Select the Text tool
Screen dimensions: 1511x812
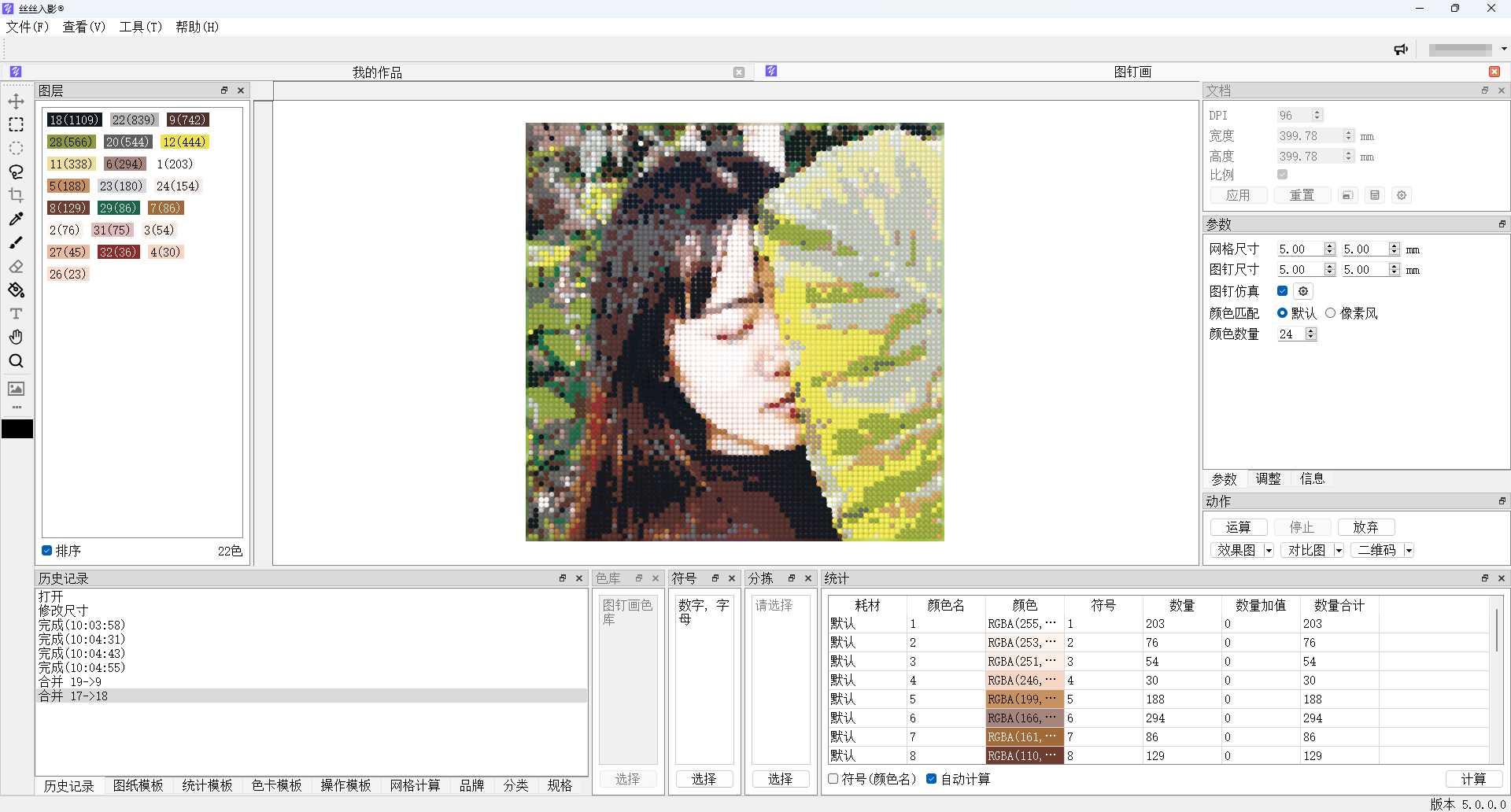pyautogui.click(x=16, y=314)
